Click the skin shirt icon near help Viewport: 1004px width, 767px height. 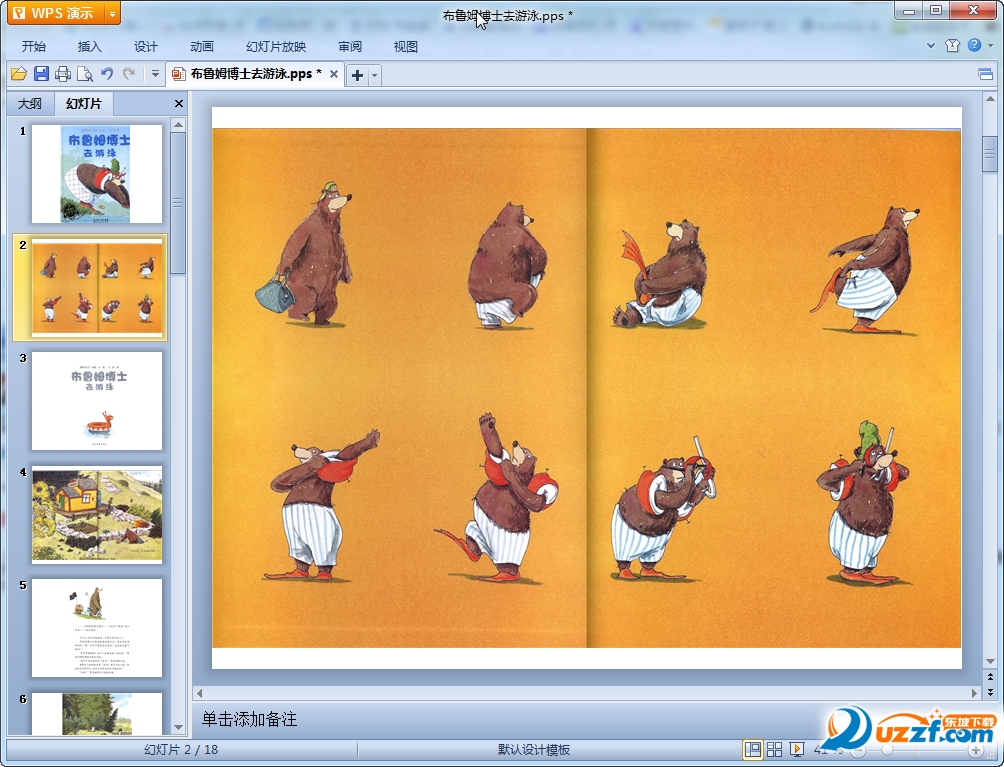tap(952, 45)
